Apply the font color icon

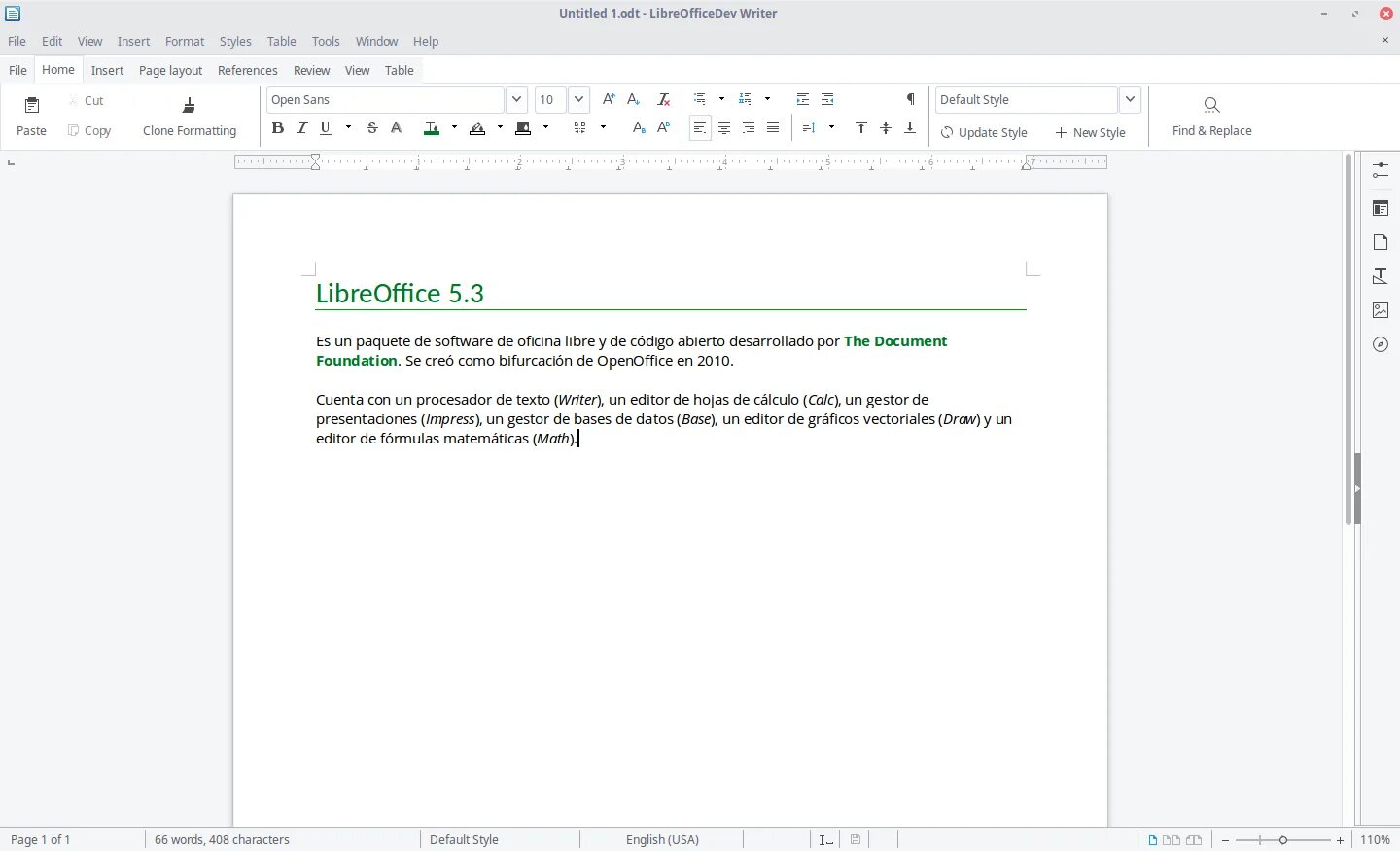[x=432, y=128]
